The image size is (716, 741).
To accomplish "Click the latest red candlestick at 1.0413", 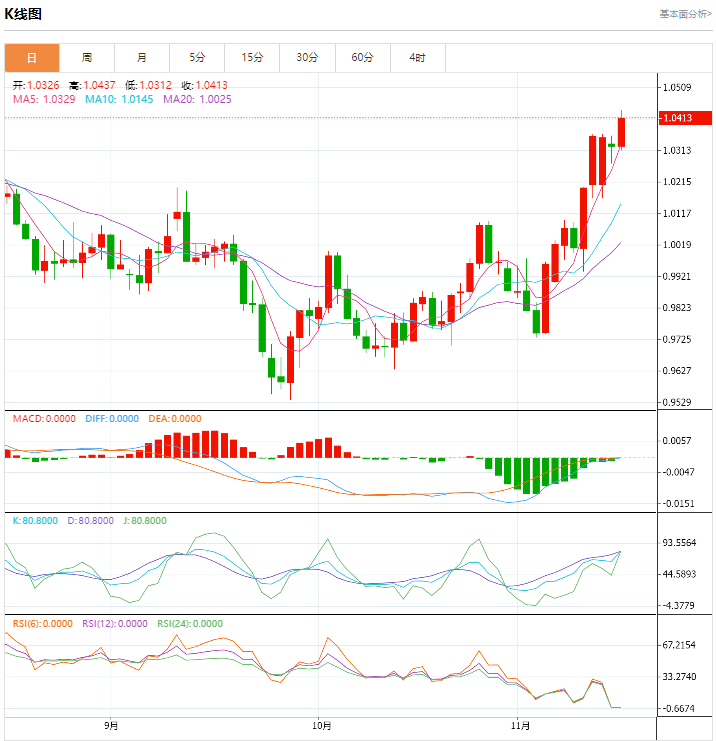I will (x=621, y=132).
